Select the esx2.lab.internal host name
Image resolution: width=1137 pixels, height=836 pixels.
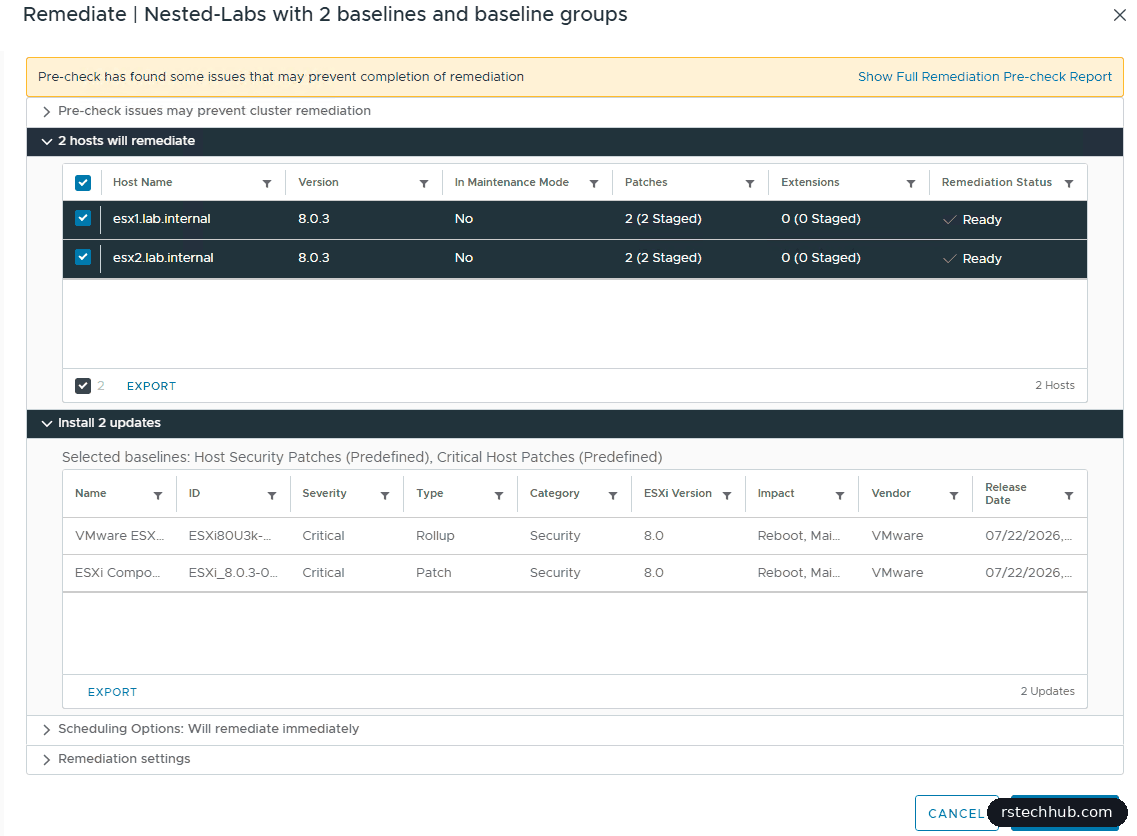pos(163,257)
